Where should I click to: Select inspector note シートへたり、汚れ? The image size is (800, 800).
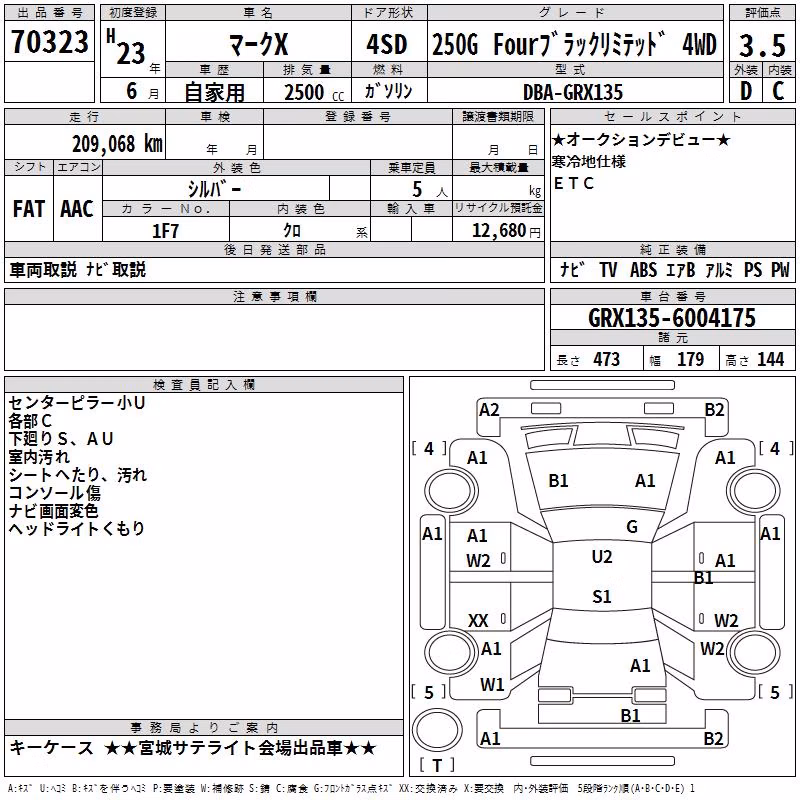tap(78, 475)
